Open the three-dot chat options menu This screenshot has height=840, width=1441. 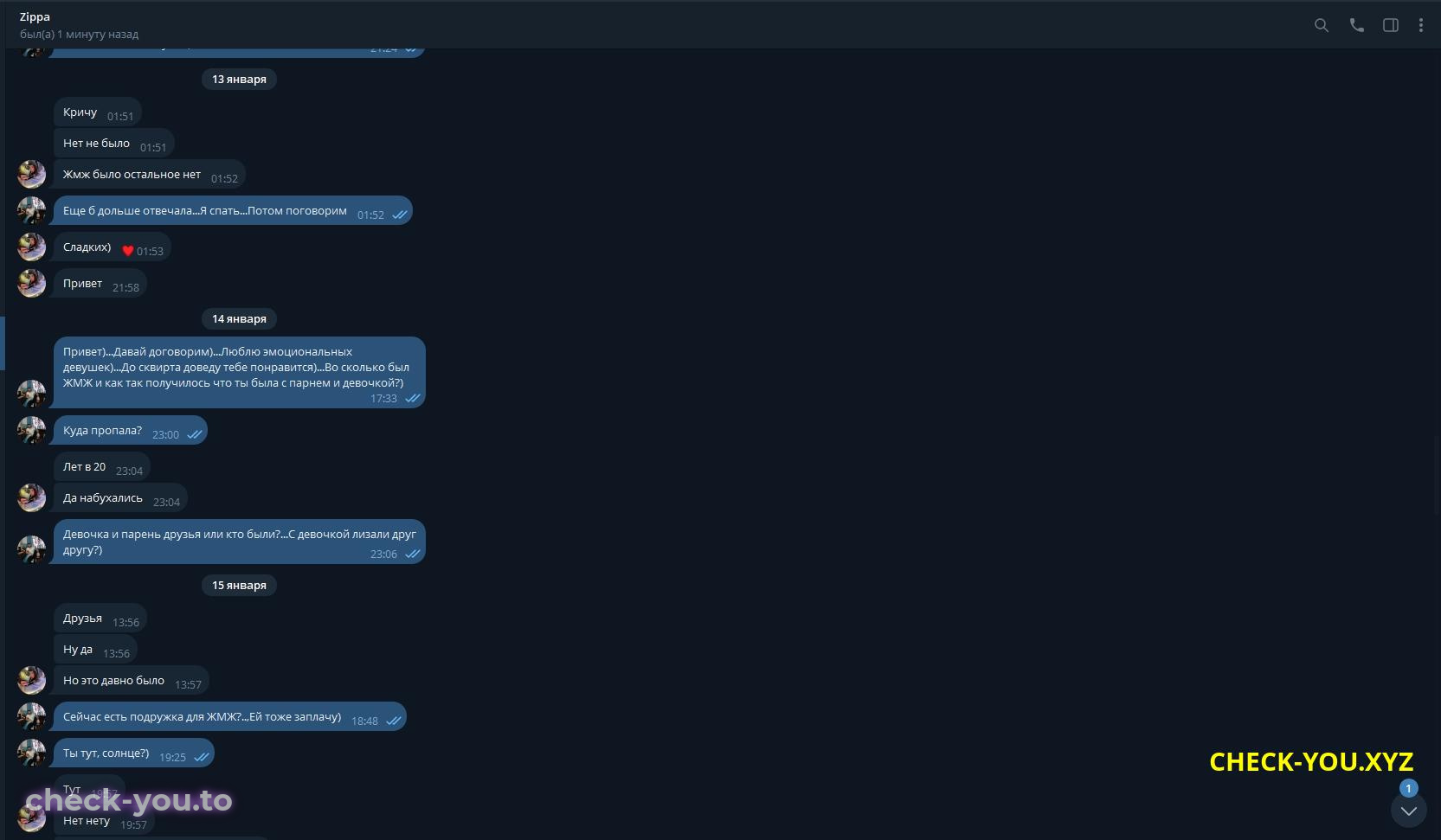[x=1420, y=25]
